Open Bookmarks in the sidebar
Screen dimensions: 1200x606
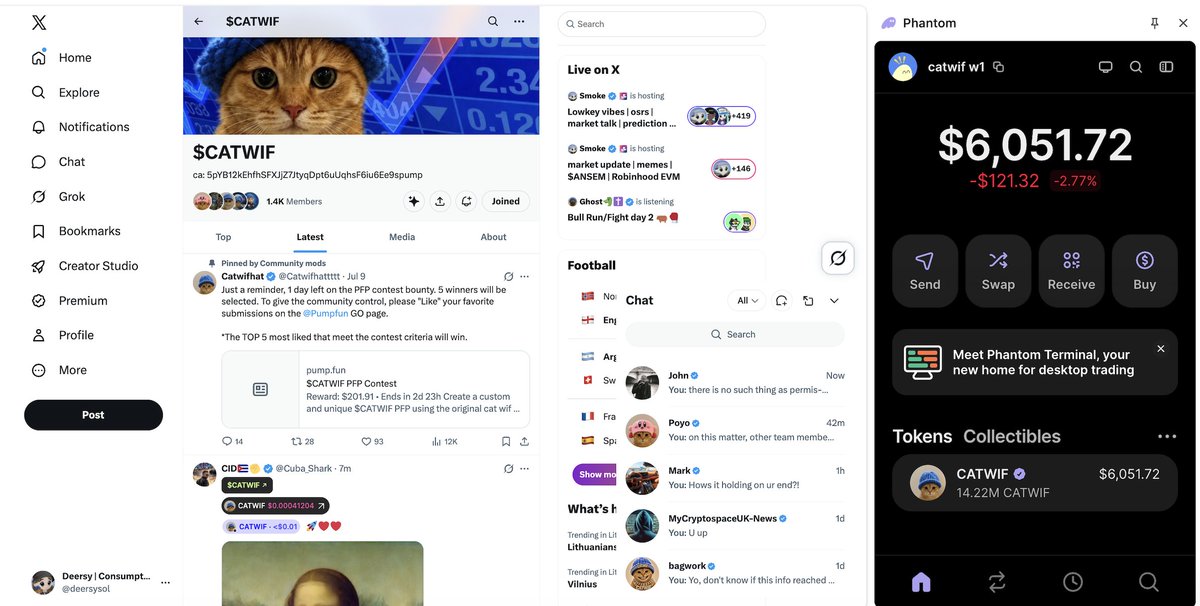click(x=76, y=231)
